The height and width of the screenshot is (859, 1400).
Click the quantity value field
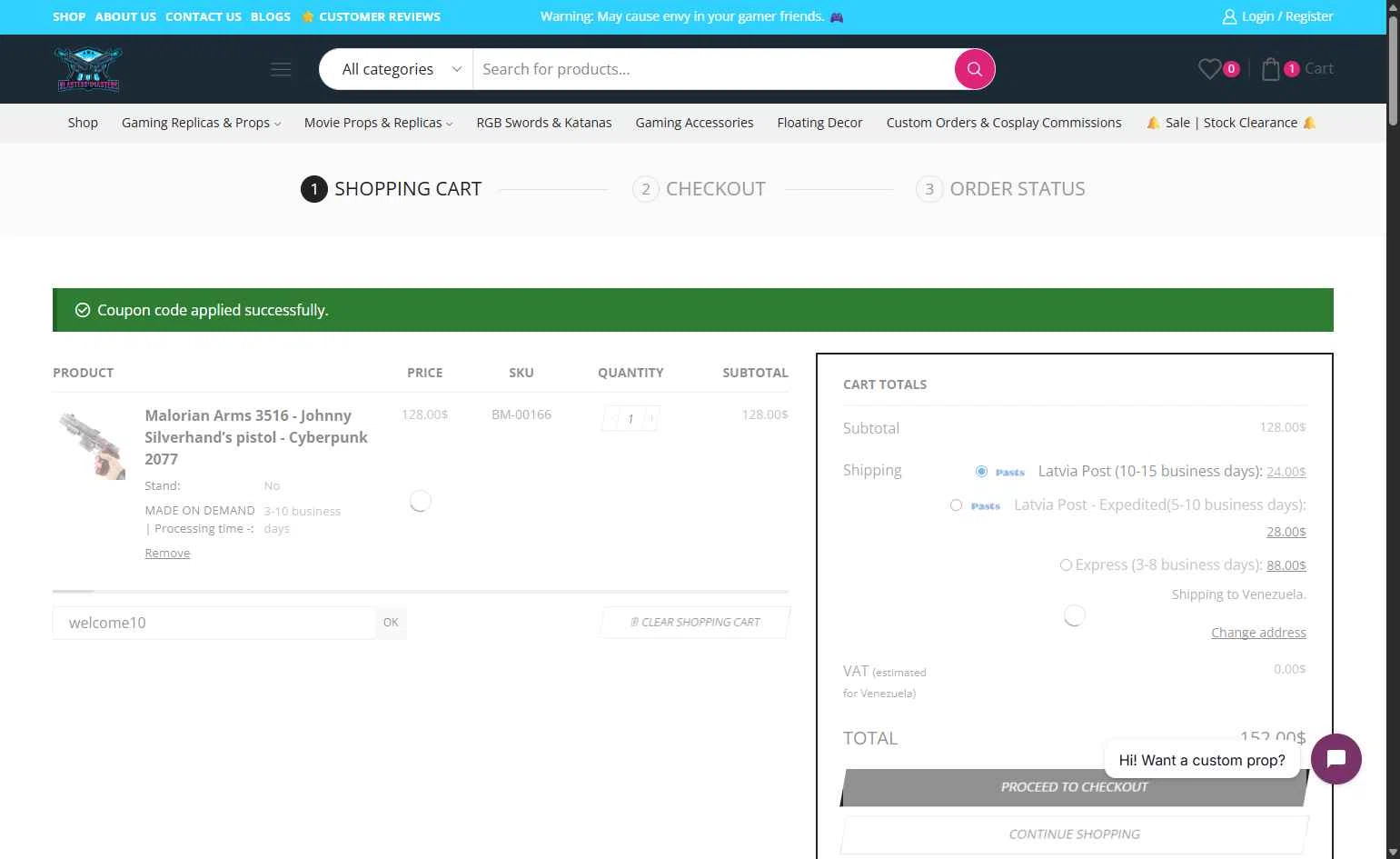click(x=630, y=418)
